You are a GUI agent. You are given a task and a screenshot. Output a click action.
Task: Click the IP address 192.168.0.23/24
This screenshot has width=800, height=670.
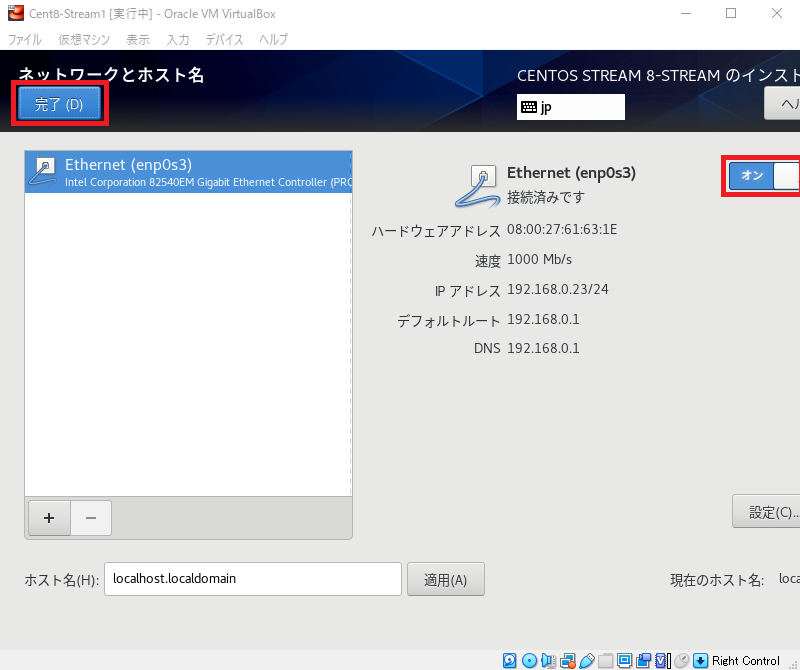point(558,289)
